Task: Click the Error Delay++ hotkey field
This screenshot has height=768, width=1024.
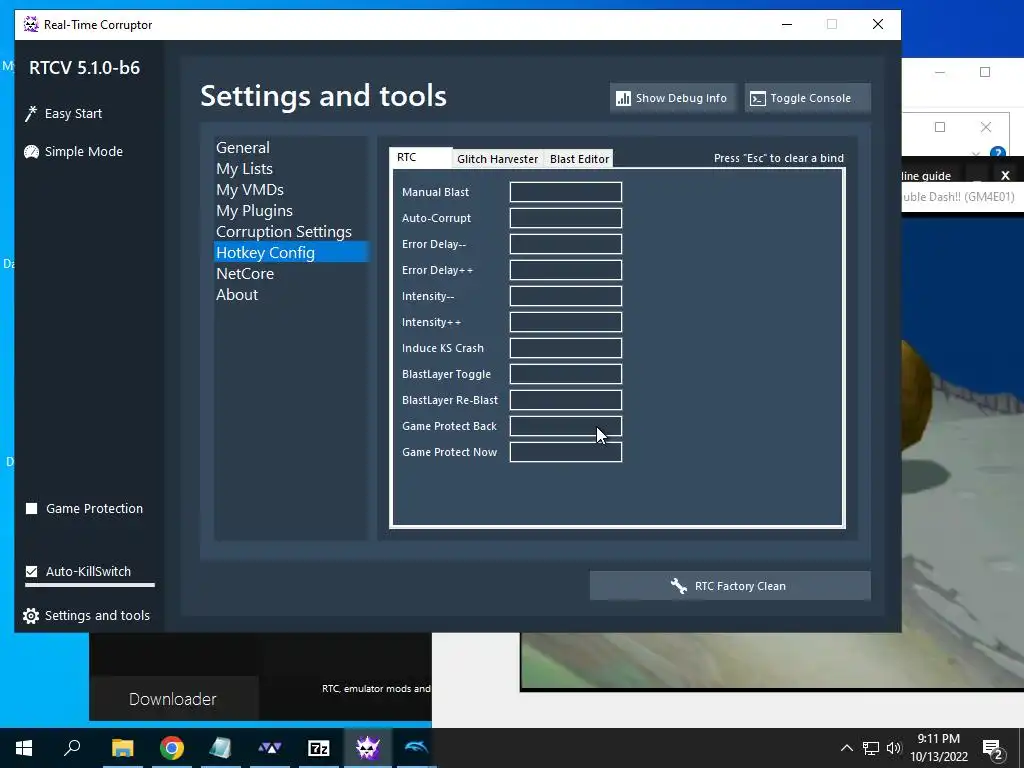Action: coord(566,270)
